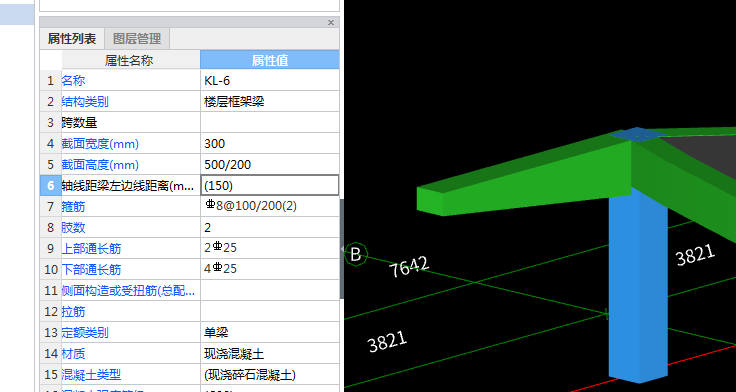Image resolution: width=736 pixels, height=392 pixels.
Task: Click the 属性值 column header
Action: click(269, 60)
